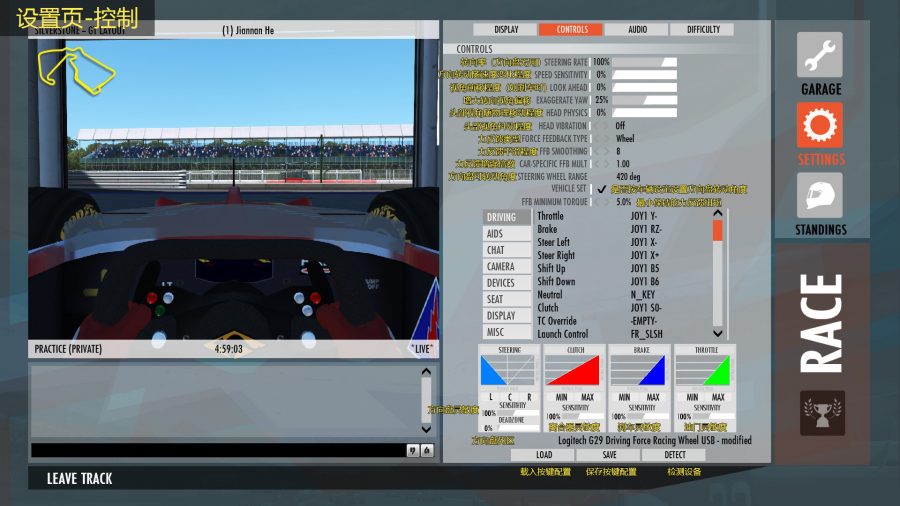Click the blue Brake response graph

(638, 370)
